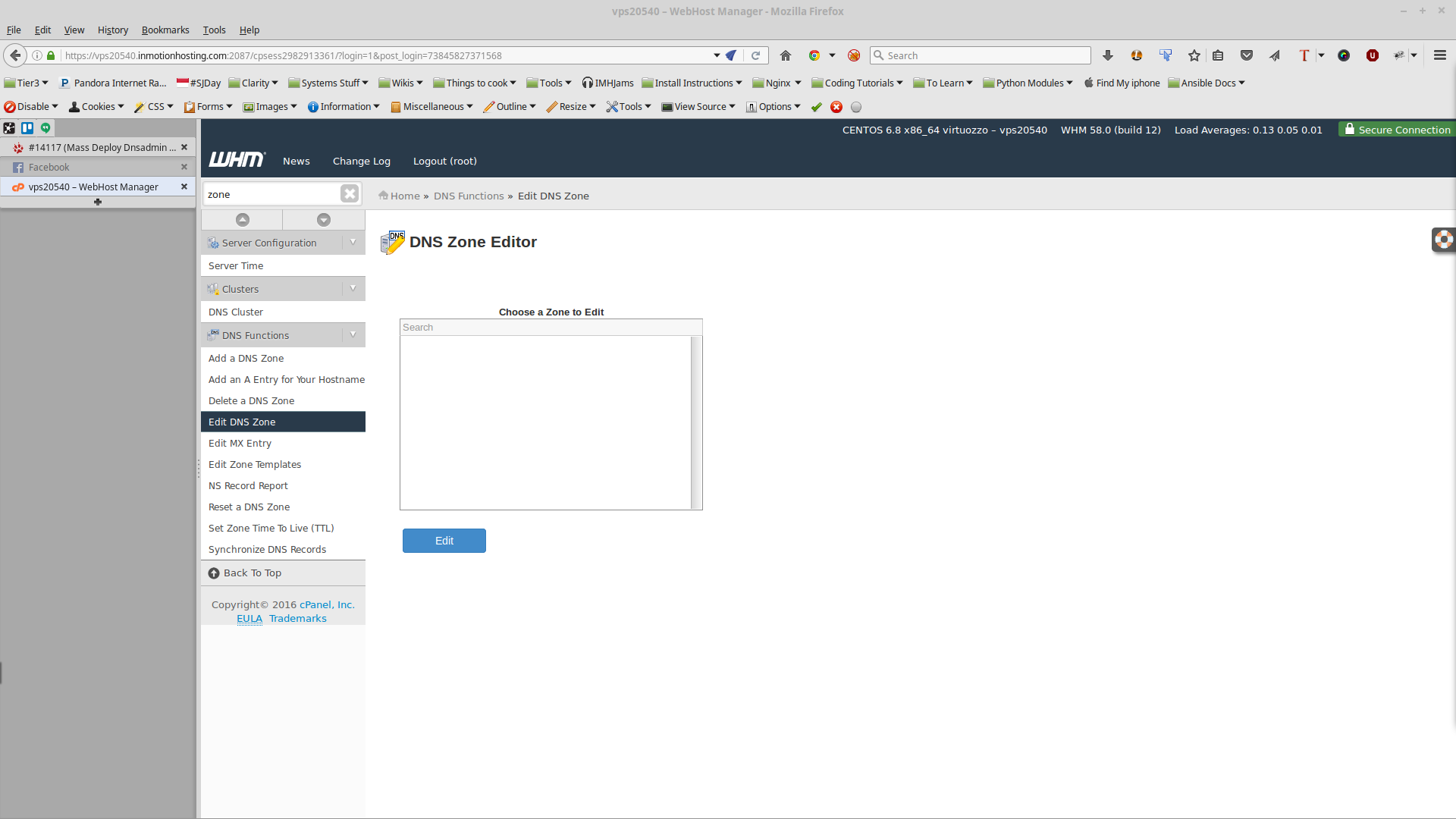Viewport: 1456px width, 819px height.
Task: Open the Reset a DNS Zone link
Action: point(249,507)
